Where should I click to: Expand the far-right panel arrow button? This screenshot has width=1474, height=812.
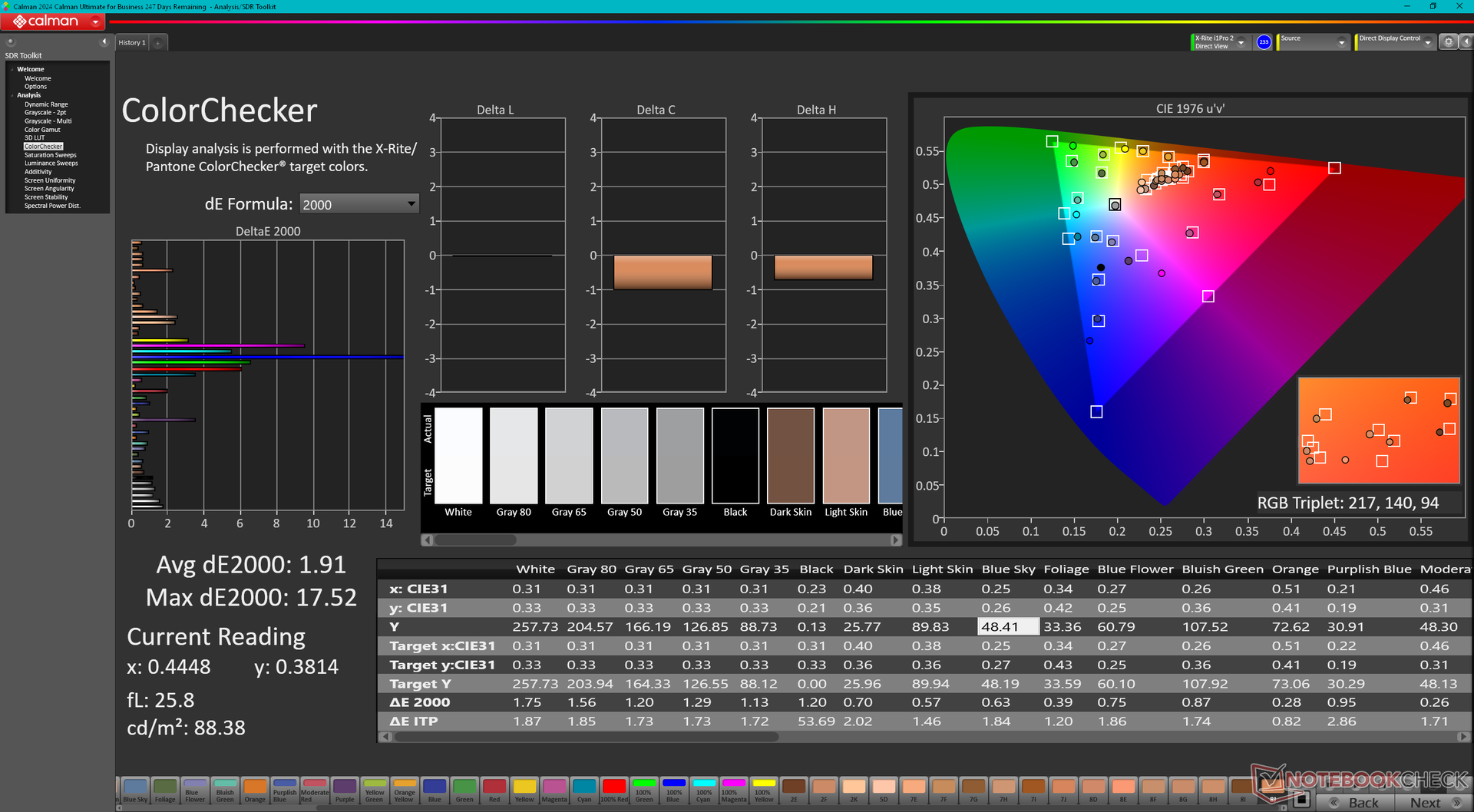click(1465, 42)
